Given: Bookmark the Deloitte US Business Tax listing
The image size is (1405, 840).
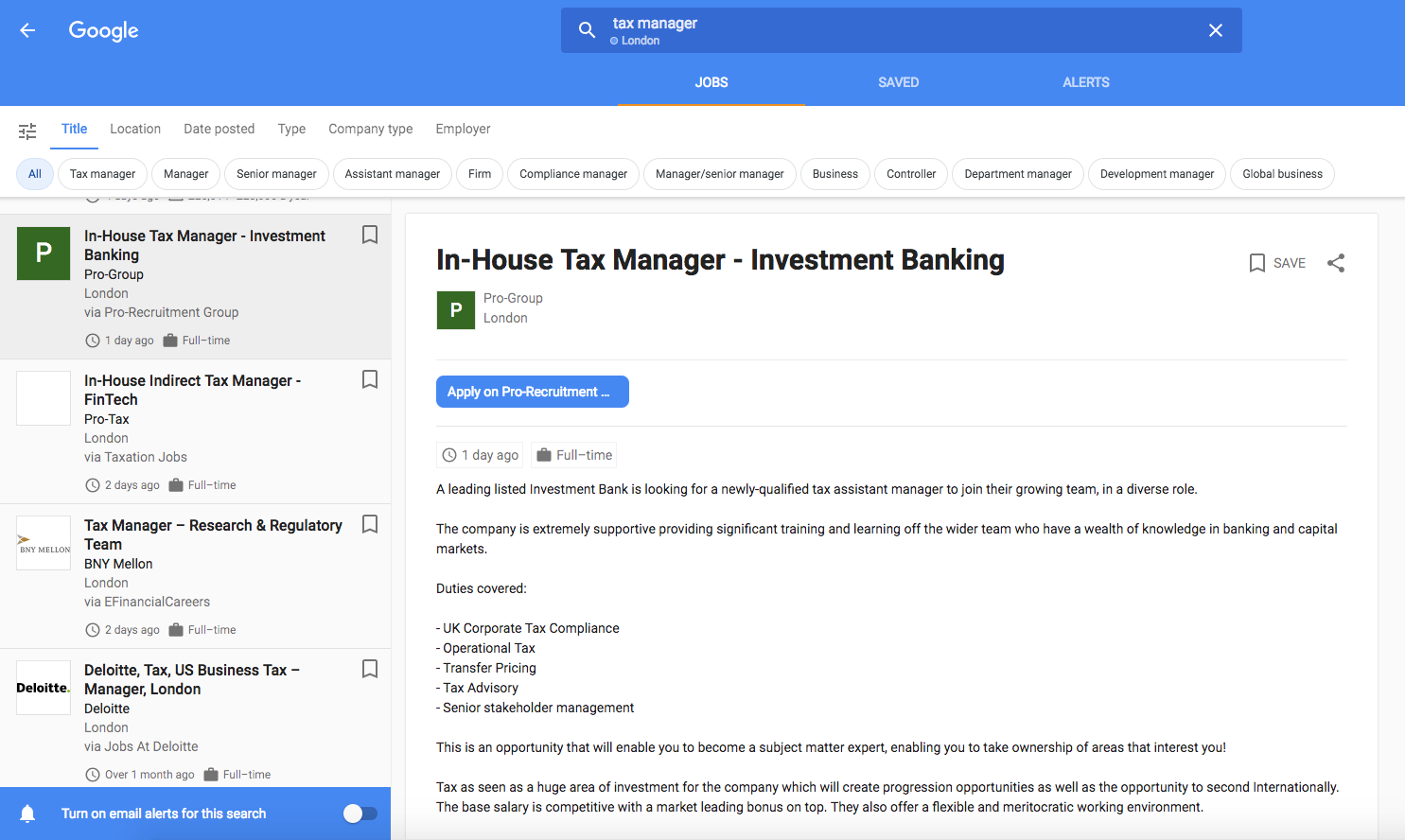Looking at the screenshot, I should [x=370, y=669].
